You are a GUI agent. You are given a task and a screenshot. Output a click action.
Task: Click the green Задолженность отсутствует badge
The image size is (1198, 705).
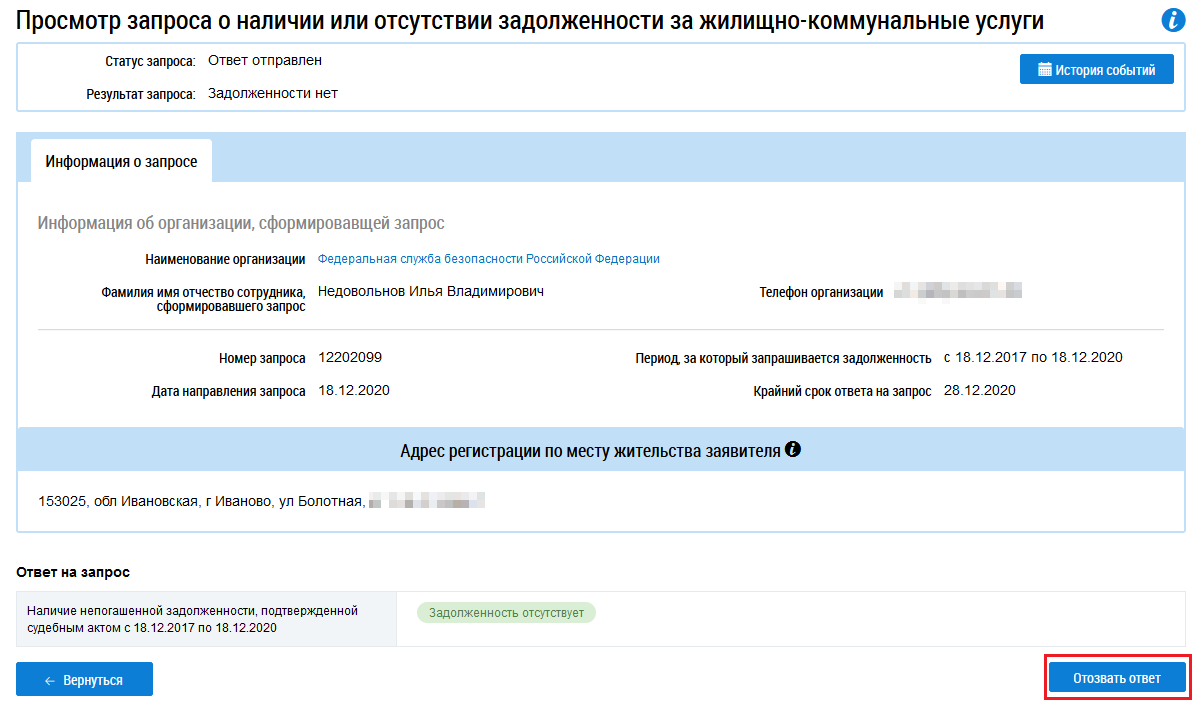[506, 613]
